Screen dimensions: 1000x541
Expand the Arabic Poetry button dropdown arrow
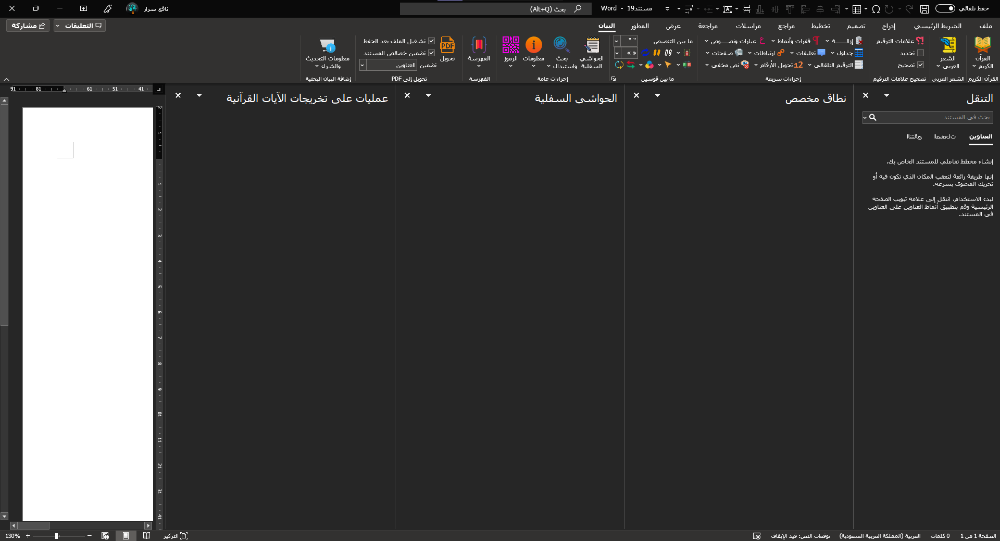pyautogui.click(x=939, y=66)
